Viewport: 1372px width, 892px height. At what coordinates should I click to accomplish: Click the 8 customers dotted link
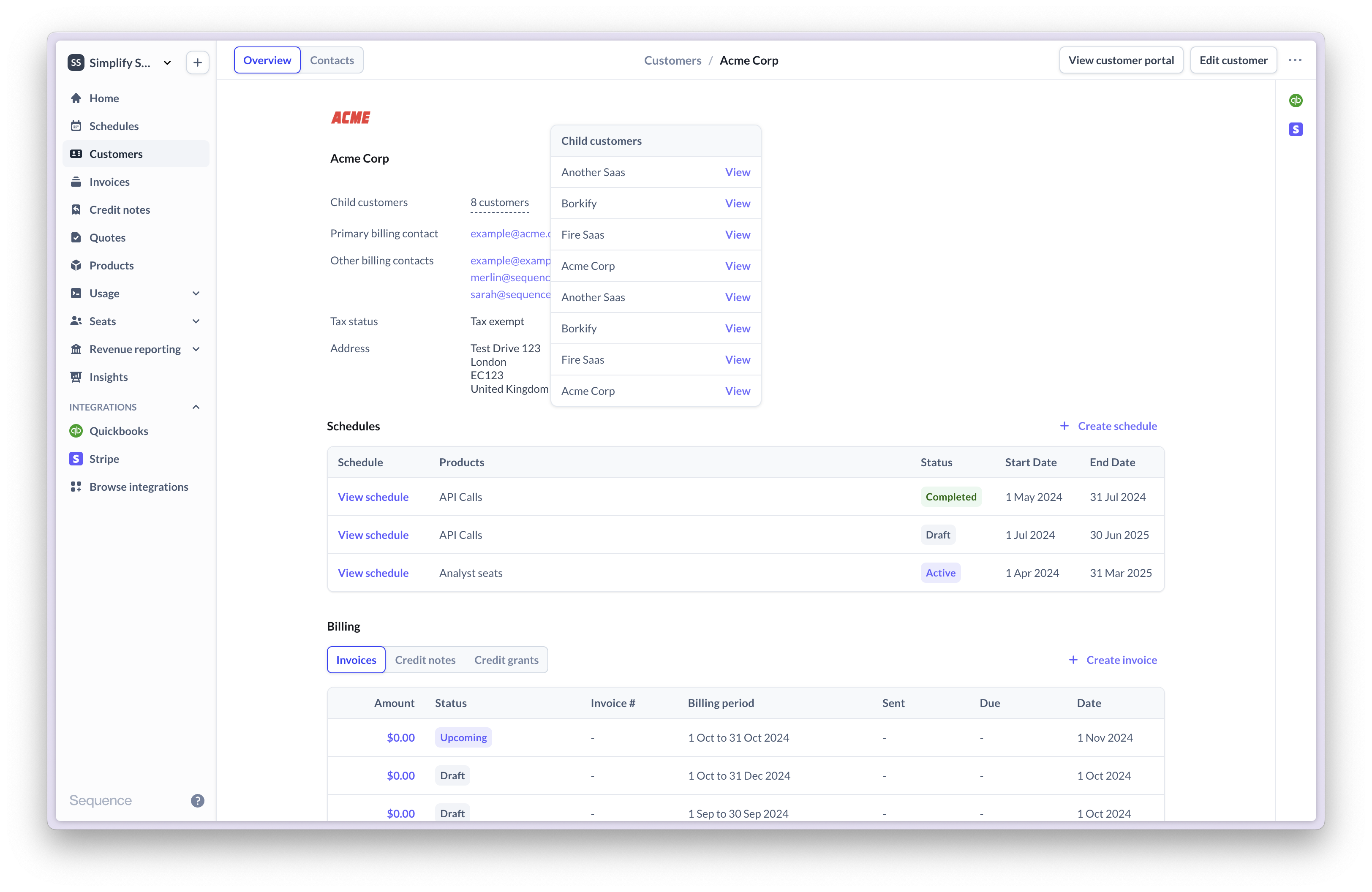click(500, 202)
